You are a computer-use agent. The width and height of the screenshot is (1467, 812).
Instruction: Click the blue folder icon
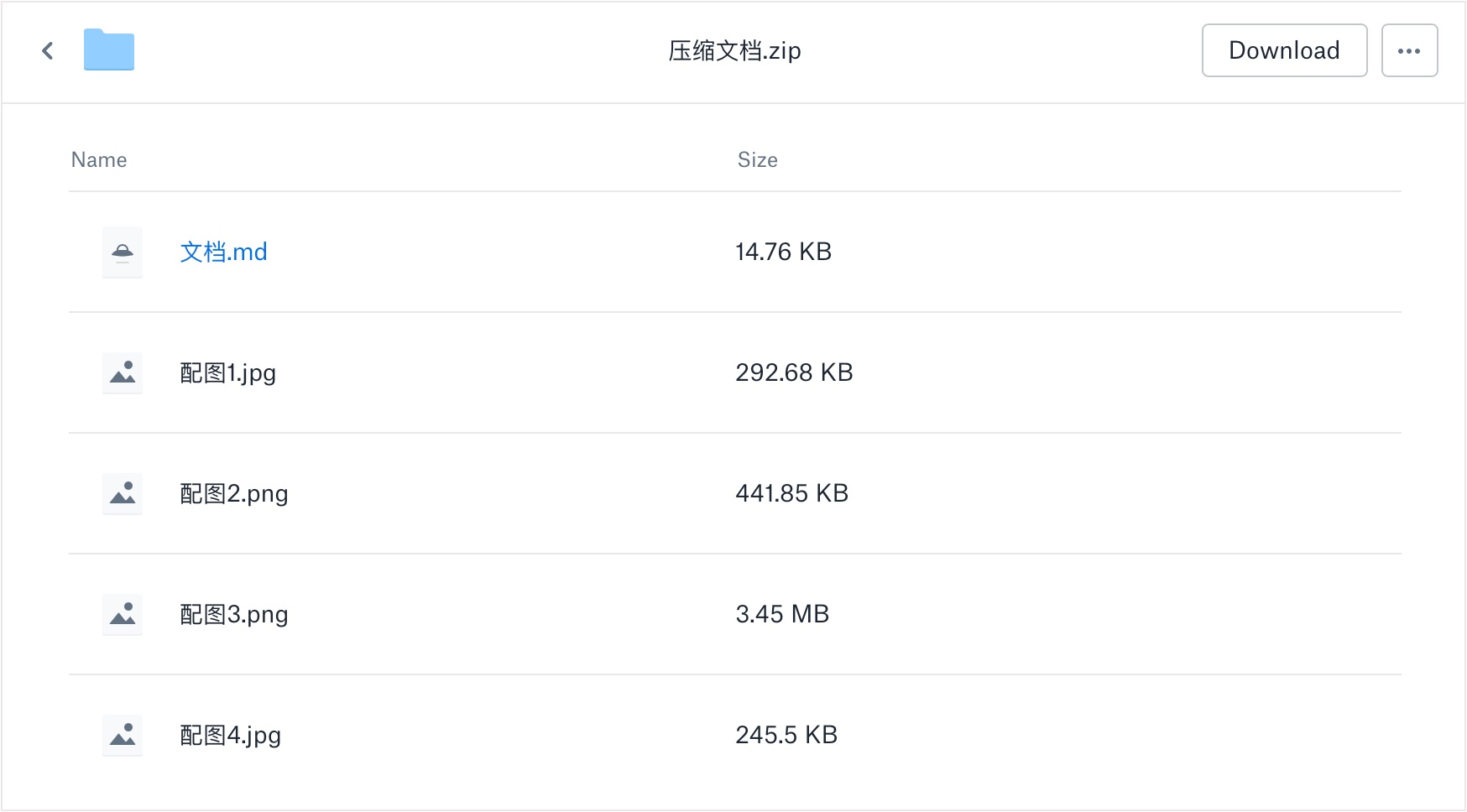tap(109, 50)
